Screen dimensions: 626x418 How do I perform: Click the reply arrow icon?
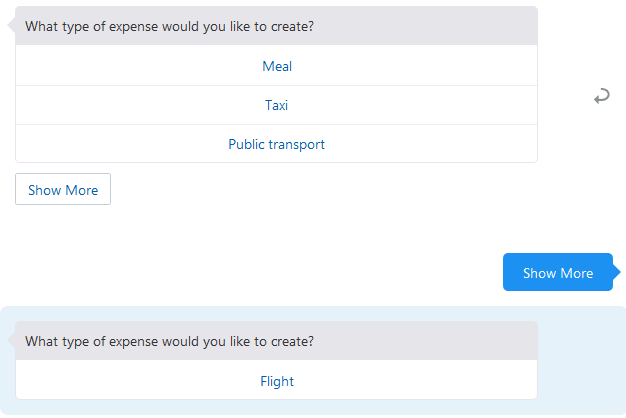pyautogui.click(x=601, y=96)
